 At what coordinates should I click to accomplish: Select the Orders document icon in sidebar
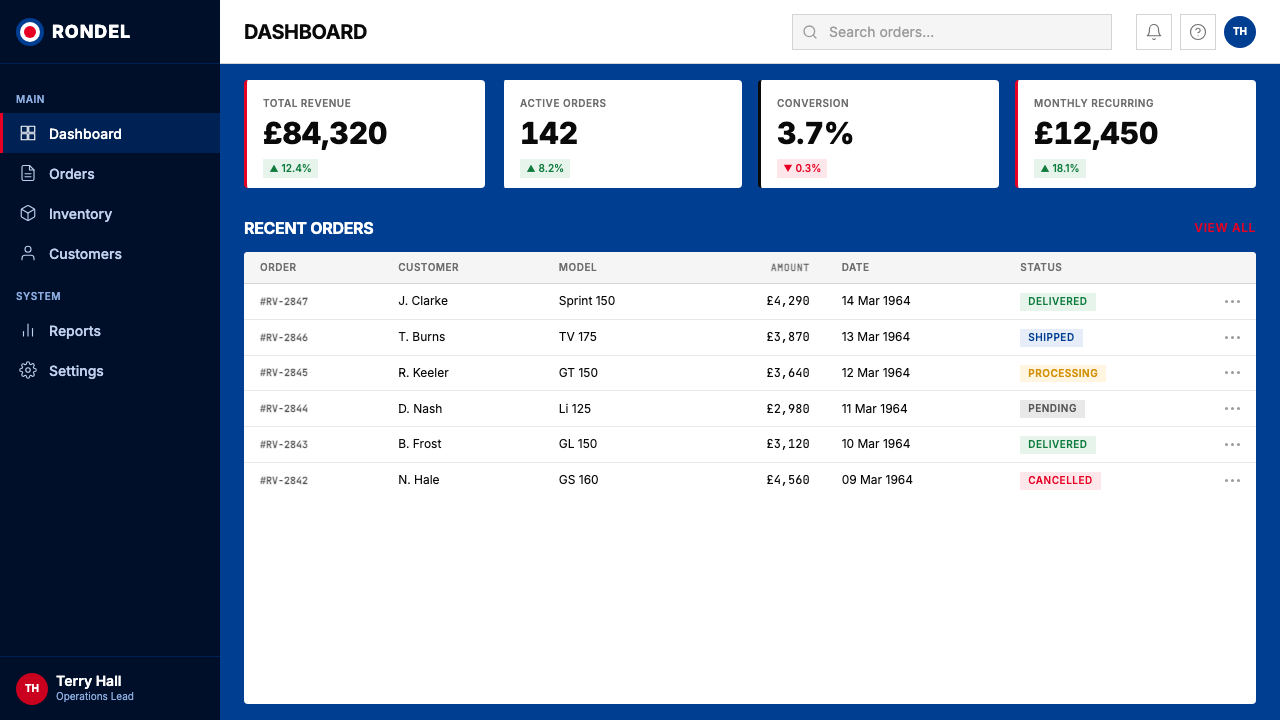pos(28,173)
